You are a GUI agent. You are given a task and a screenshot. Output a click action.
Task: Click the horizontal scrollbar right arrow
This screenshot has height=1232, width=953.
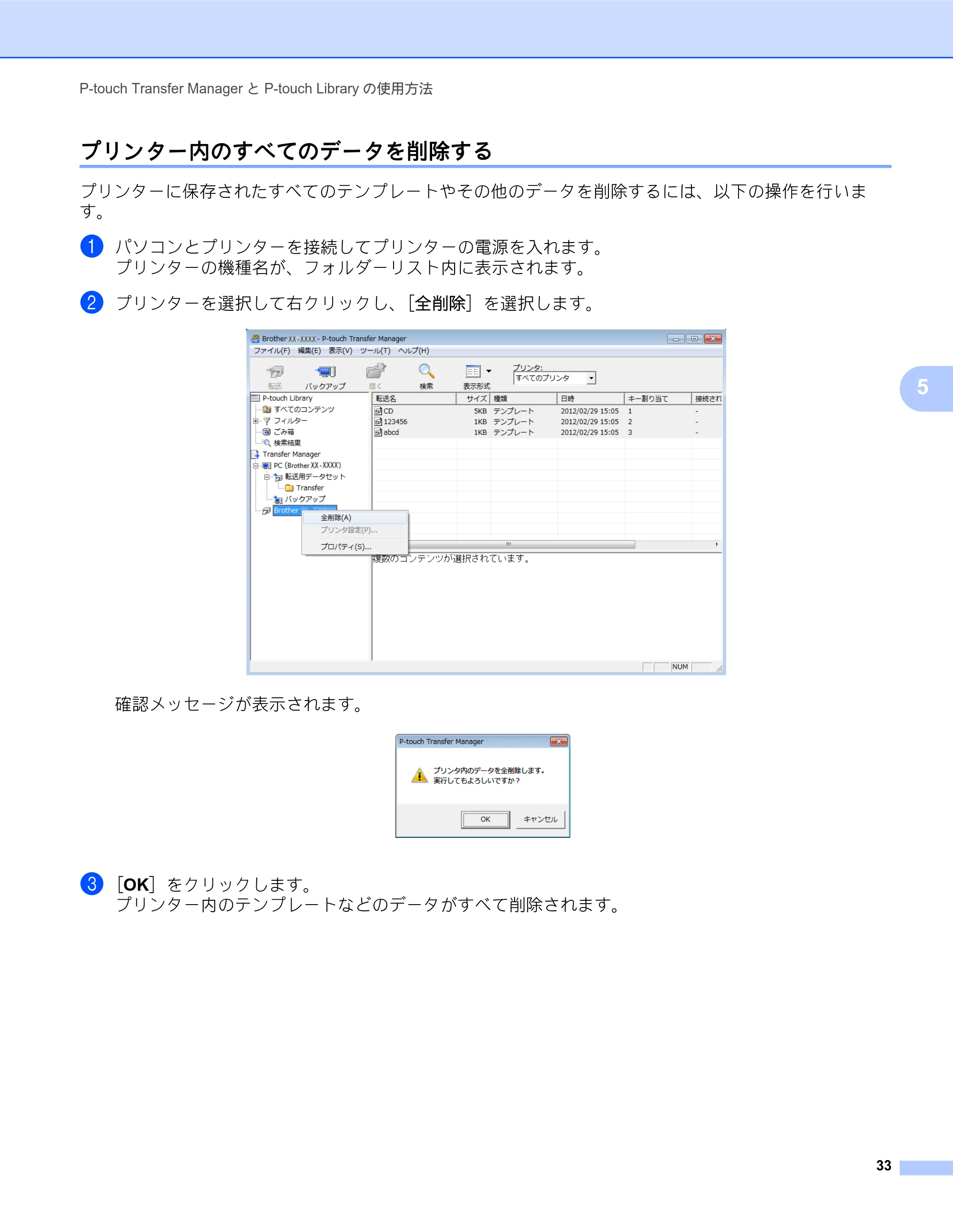click(717, 544)
